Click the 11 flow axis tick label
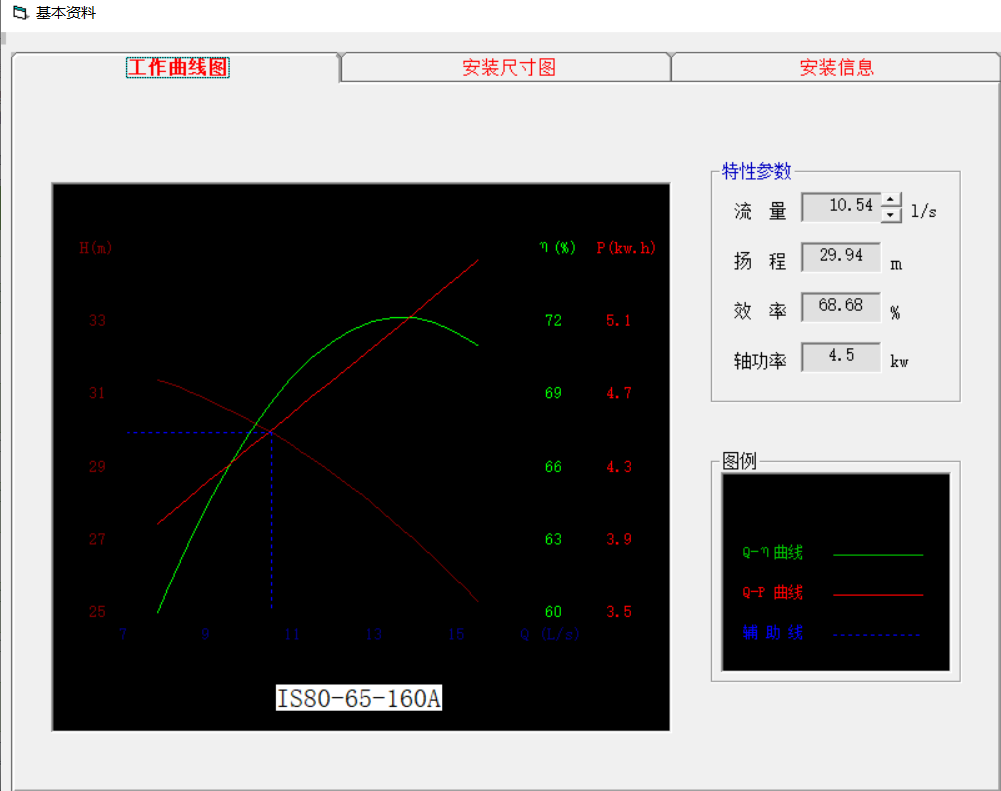Screen dimensions: 1001x791 pyautogui.click(x=292, y=634)
